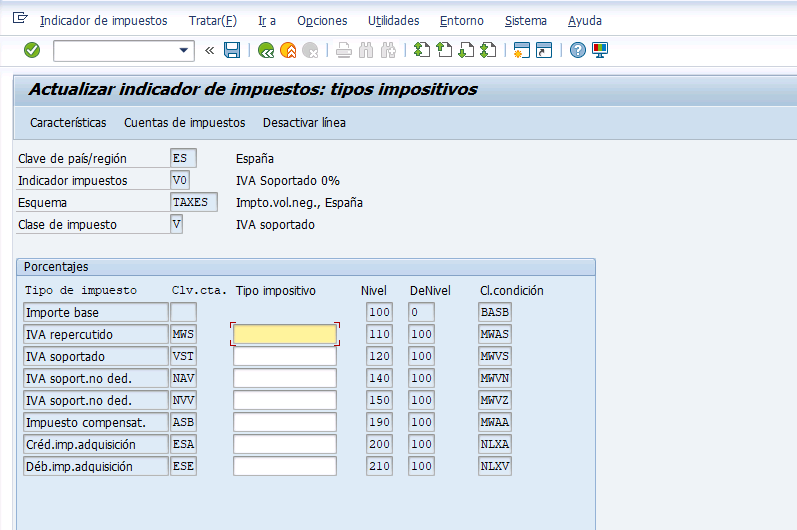Click tax rate field for NAV row
Viewport: 797px width, 530px height.
click(285, 378)
